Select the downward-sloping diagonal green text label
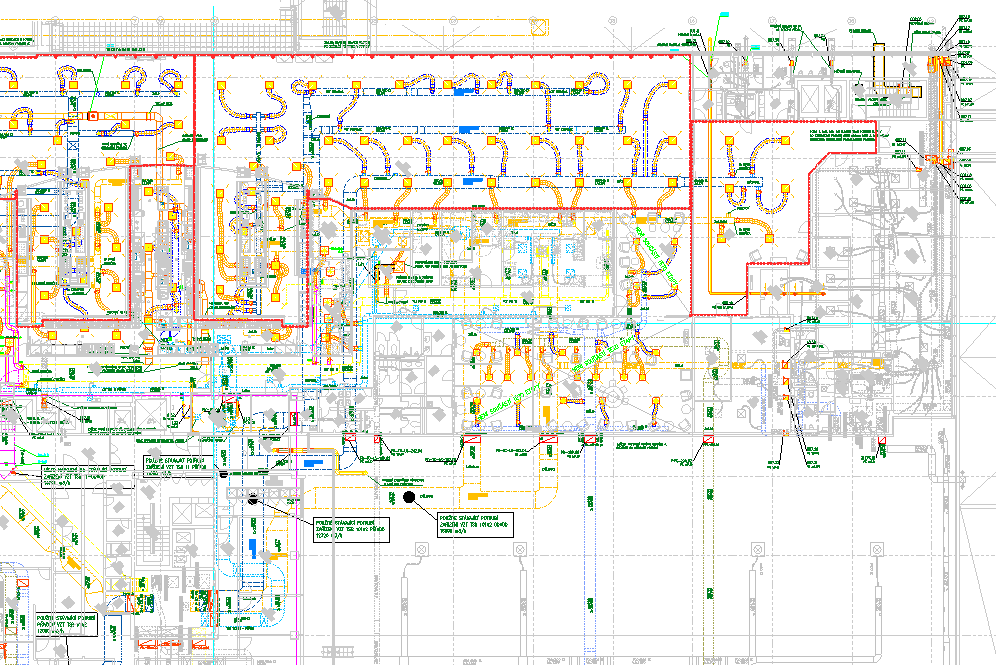The height and width of the screenshot is (665, 996). 655,253
